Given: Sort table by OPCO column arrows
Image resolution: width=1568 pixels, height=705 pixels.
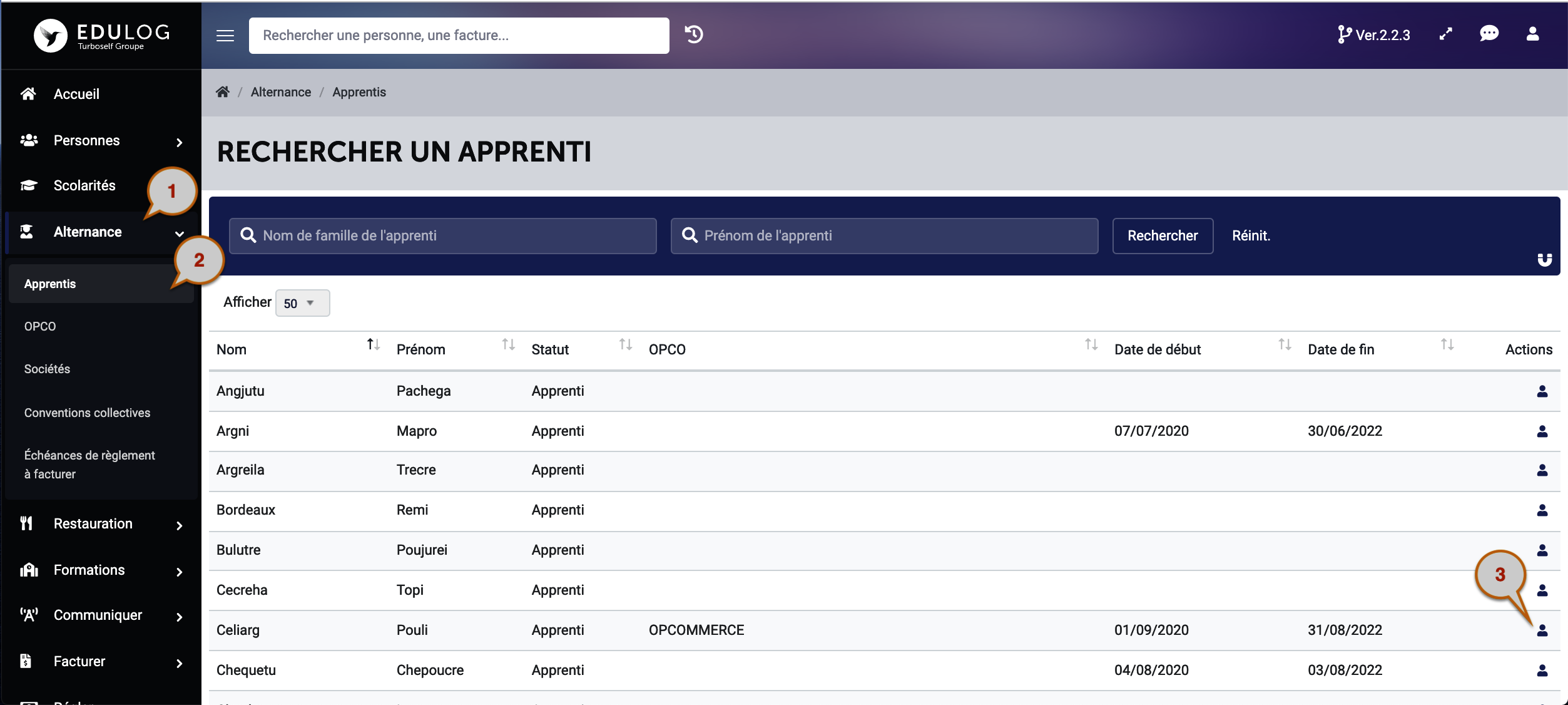Looking at the screenshot, I should click(x=1091, y=344).
